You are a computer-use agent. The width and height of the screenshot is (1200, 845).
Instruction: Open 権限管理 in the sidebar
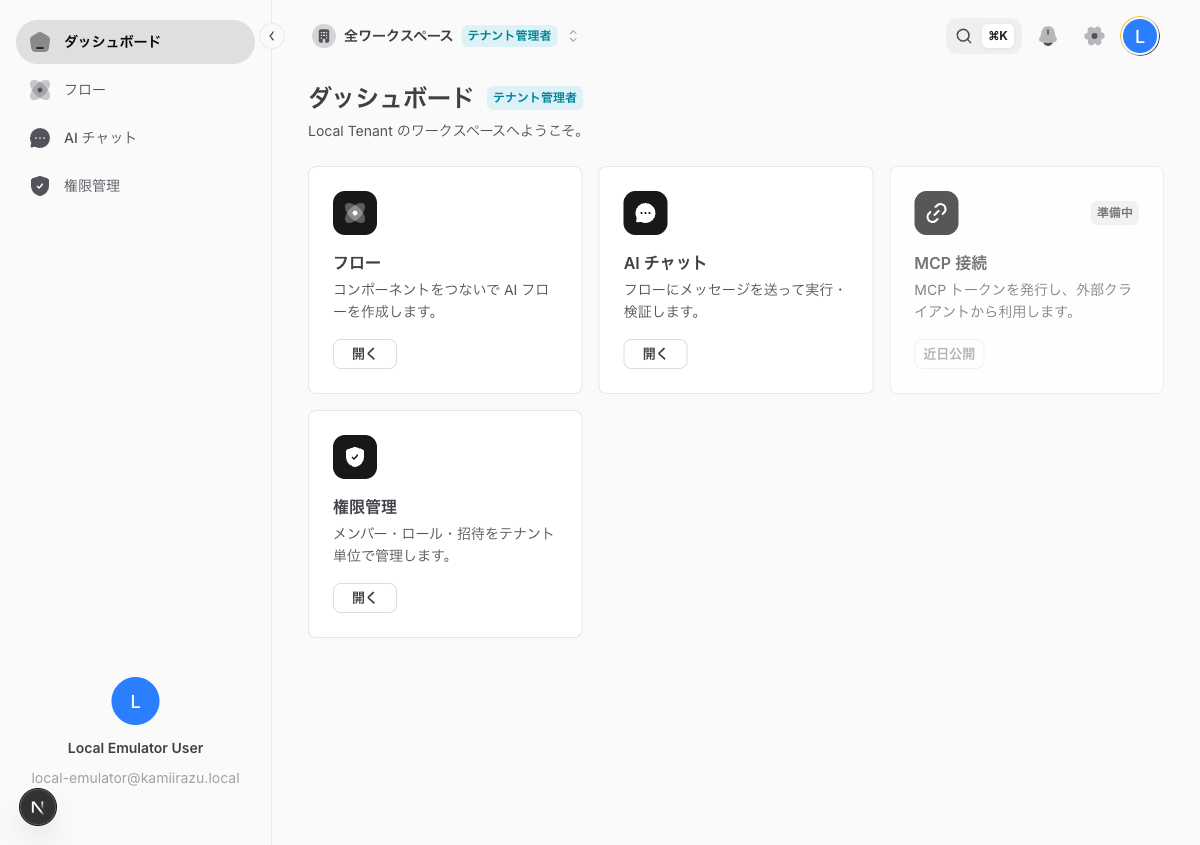tap(135, 186)
